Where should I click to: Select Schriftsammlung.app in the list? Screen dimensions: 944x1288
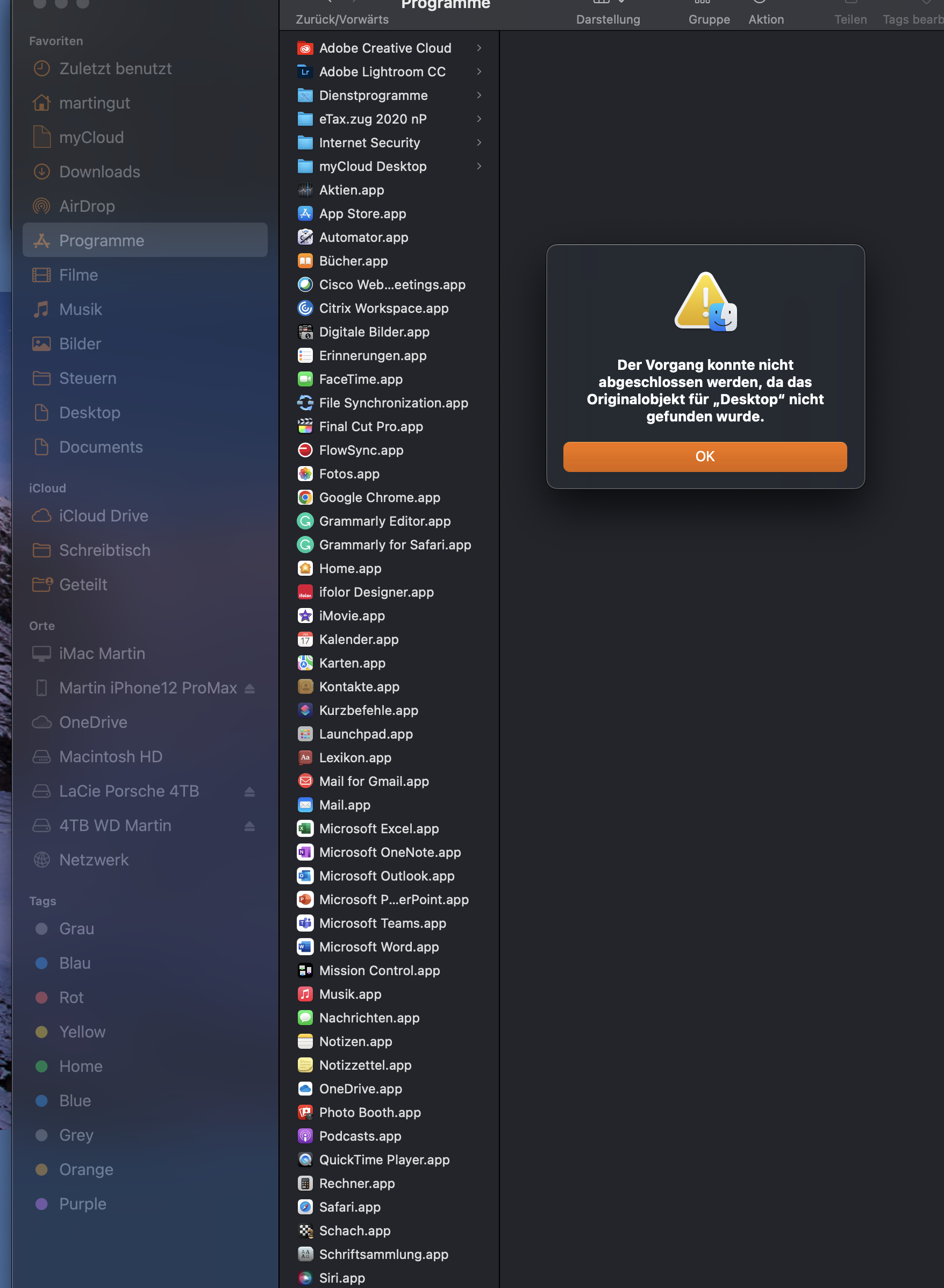[x=389, y=1254]
